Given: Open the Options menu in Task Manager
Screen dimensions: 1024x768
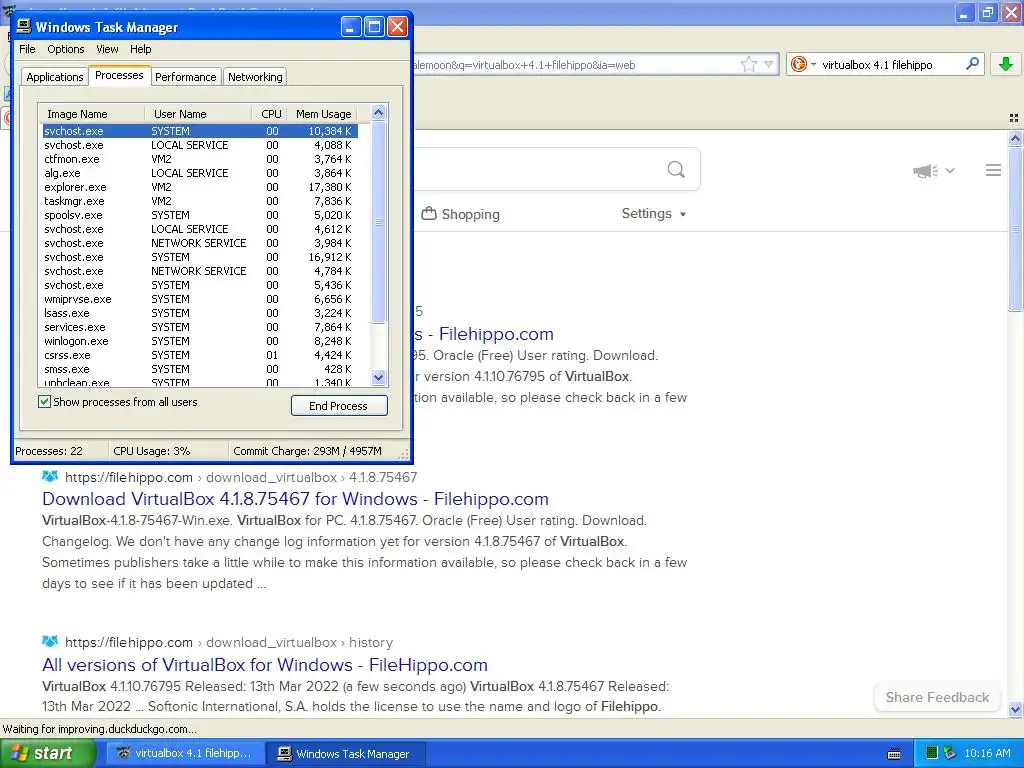Looking at the screenshot, I should (65, 49).
